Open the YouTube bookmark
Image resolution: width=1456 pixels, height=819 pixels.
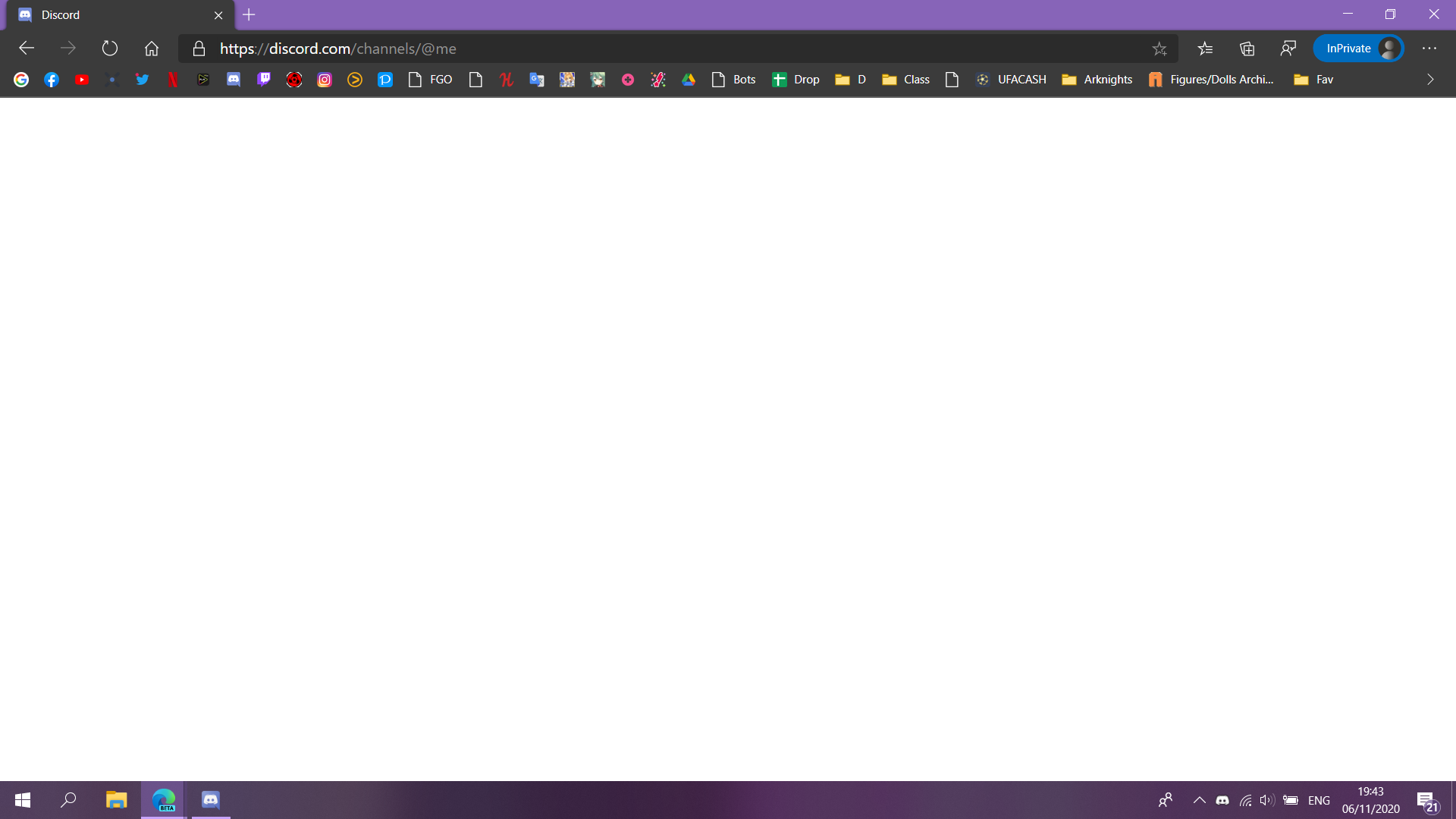[x=82, y=80]
